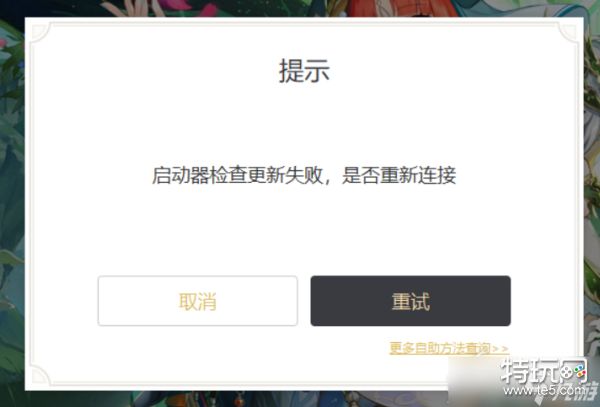Click the upper-right corner ornament of dialog
The image size is (600, 407).
click(x=568, y=32)
